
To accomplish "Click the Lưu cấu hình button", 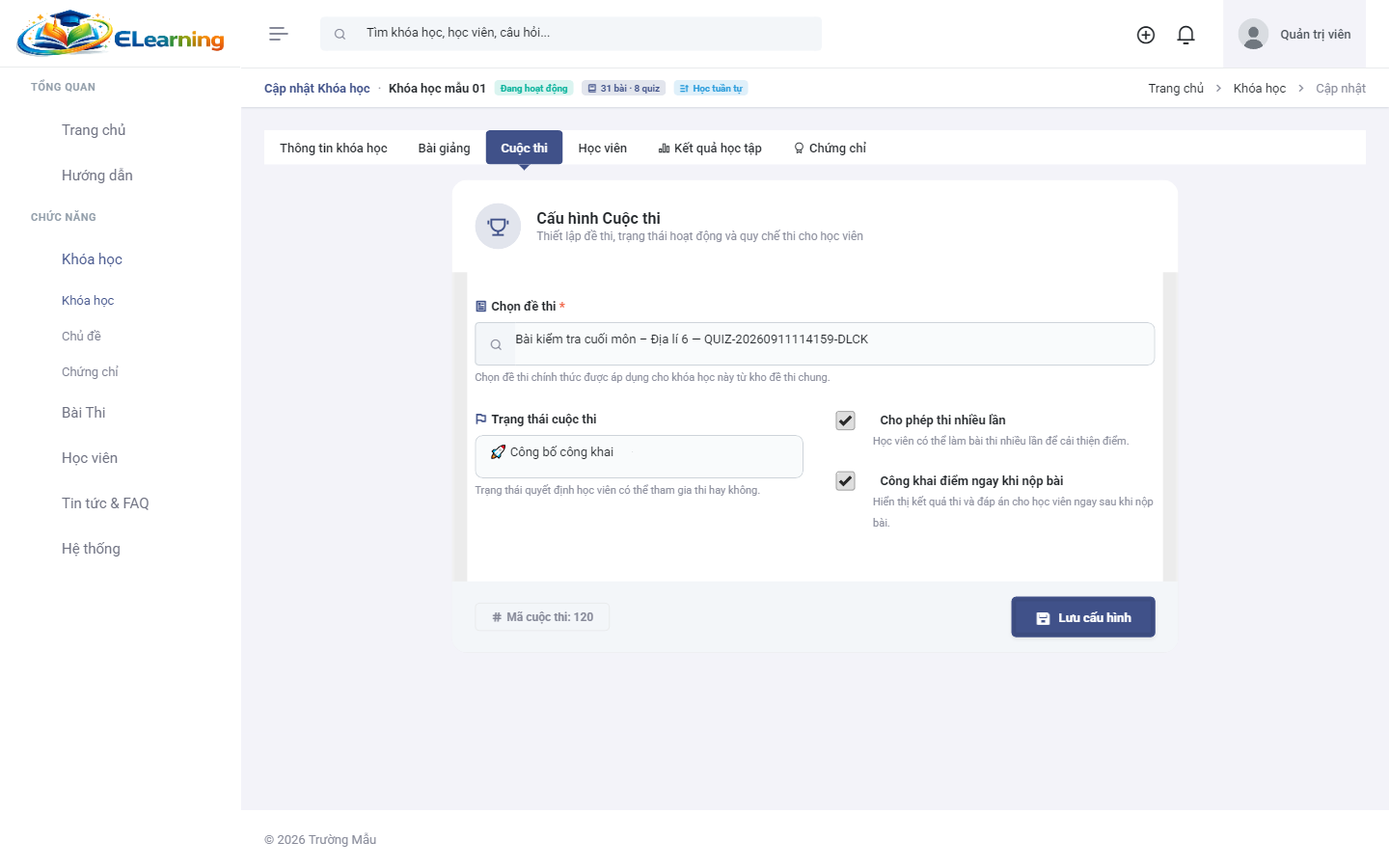I will pos(1083,617).
